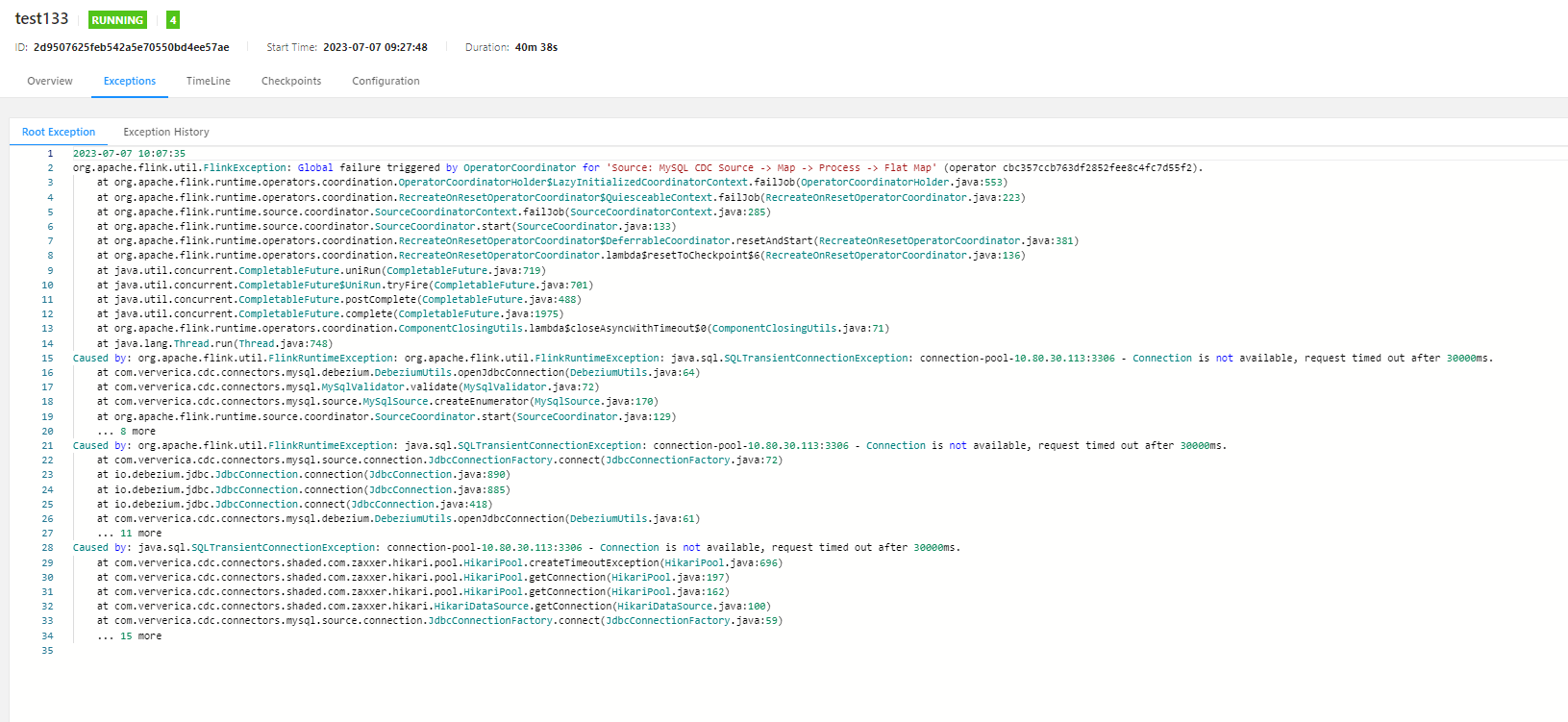Click line number 1 in the gutter
1568x722 pixels.
(x=50, y=153)
